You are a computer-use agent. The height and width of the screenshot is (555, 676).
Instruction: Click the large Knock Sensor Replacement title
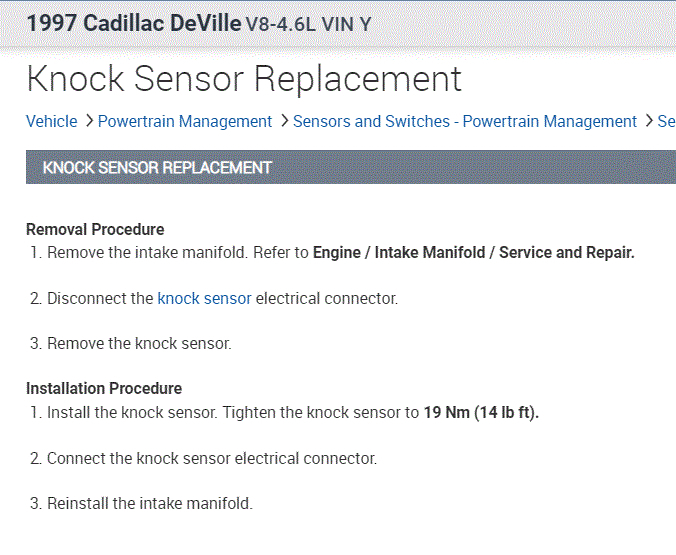(244, 79)
